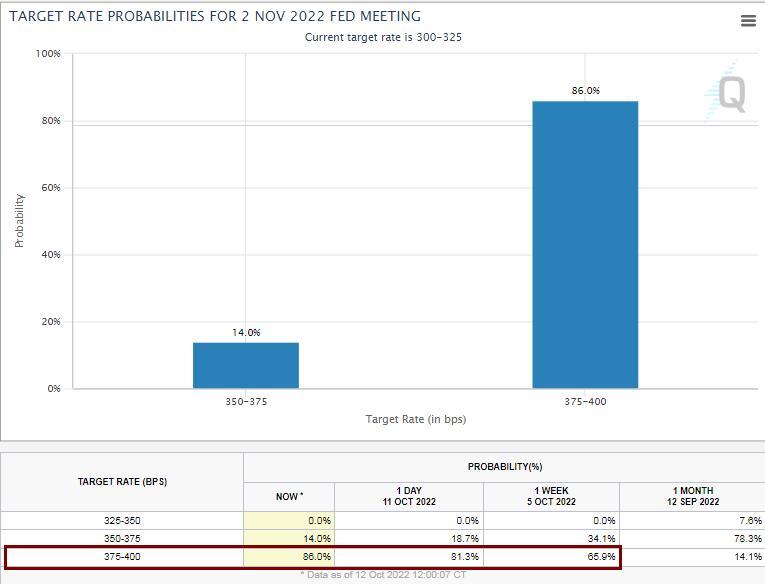Screen dimensions: 765x584
Task: Select the 325-350 target rate row
Action: click(382, 521)
